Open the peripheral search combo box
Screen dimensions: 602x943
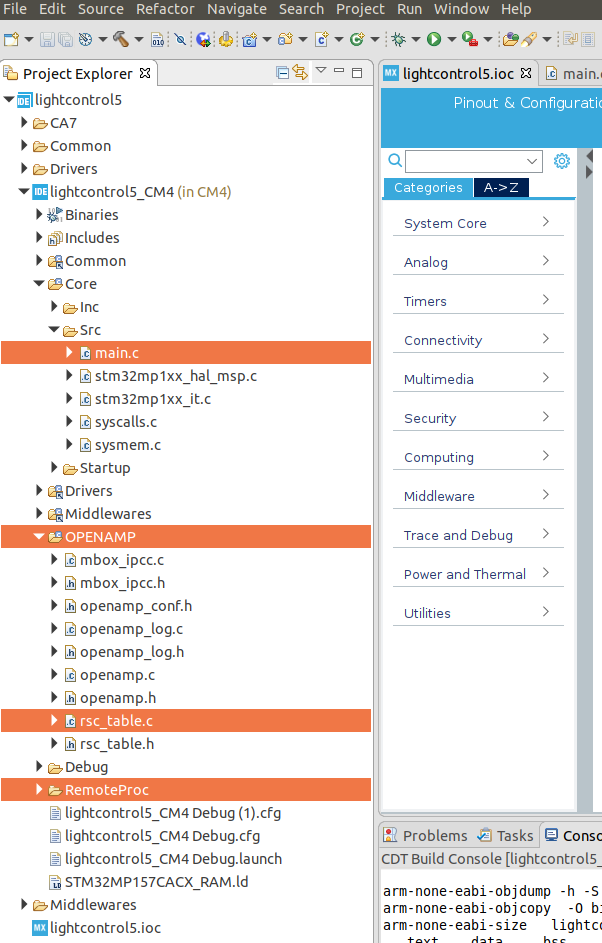click(x=474, y=161)
